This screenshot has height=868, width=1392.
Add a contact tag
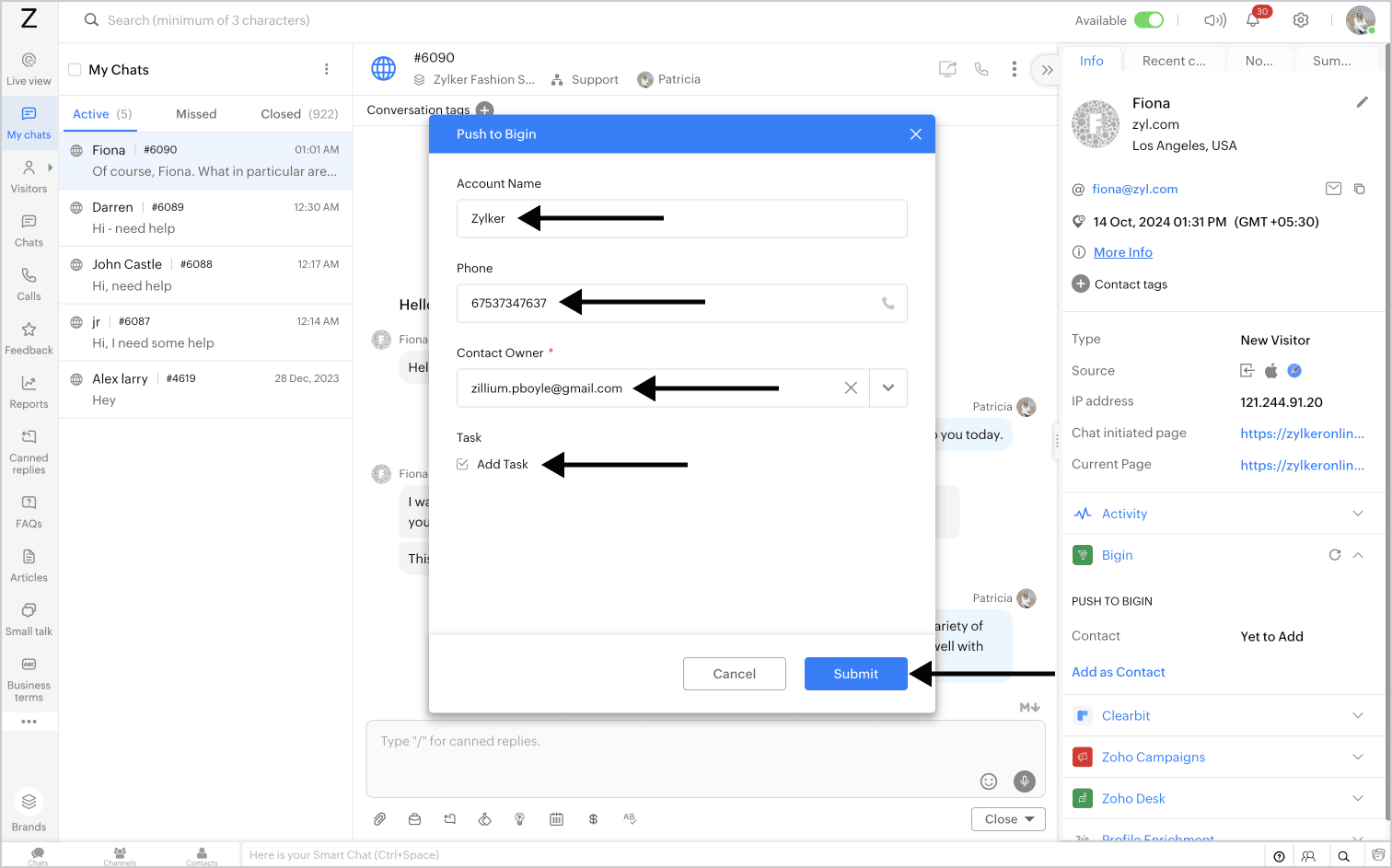tap(1081, 284)
